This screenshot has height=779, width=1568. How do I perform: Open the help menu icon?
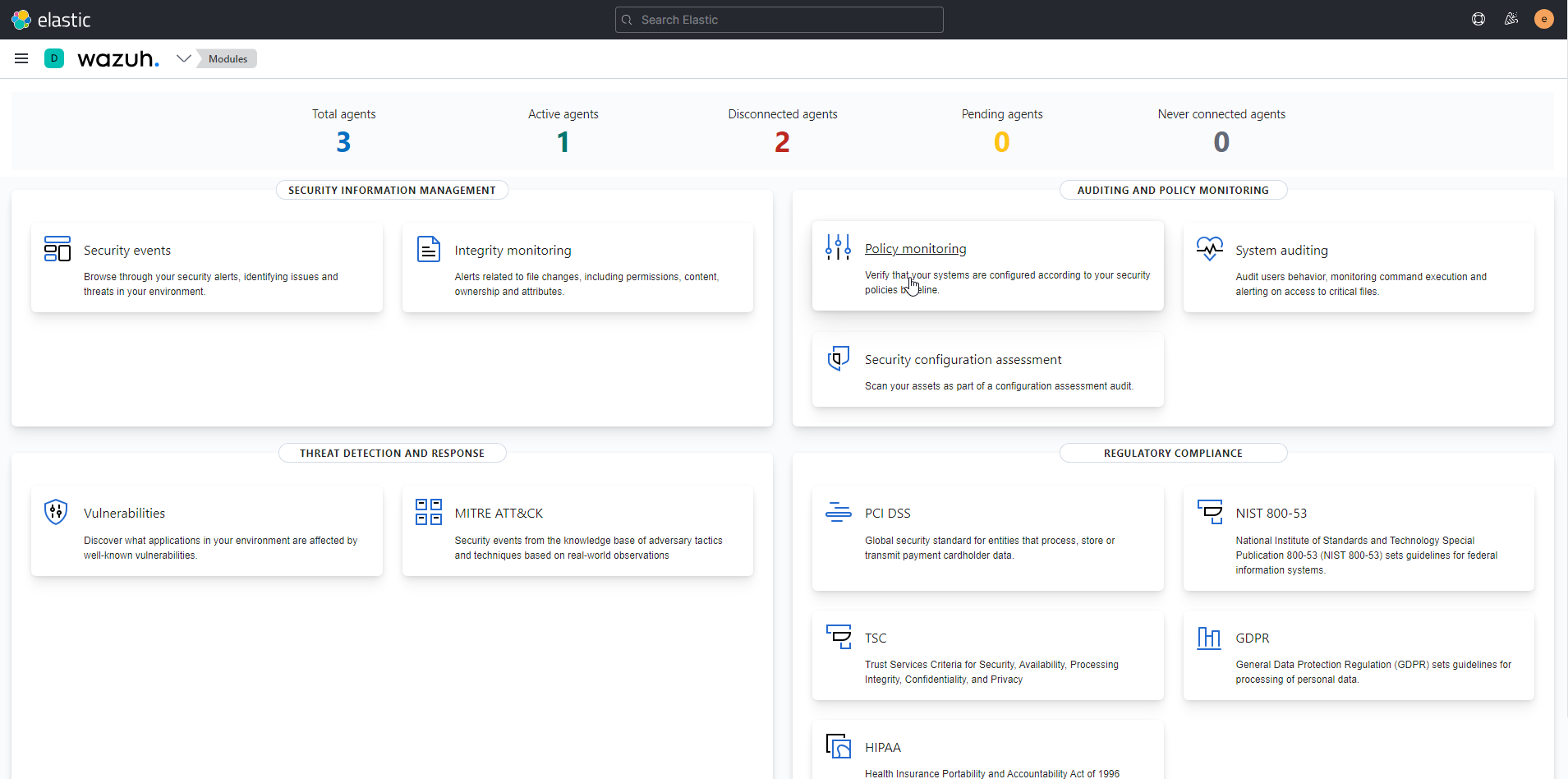(x=1478, y=19)
